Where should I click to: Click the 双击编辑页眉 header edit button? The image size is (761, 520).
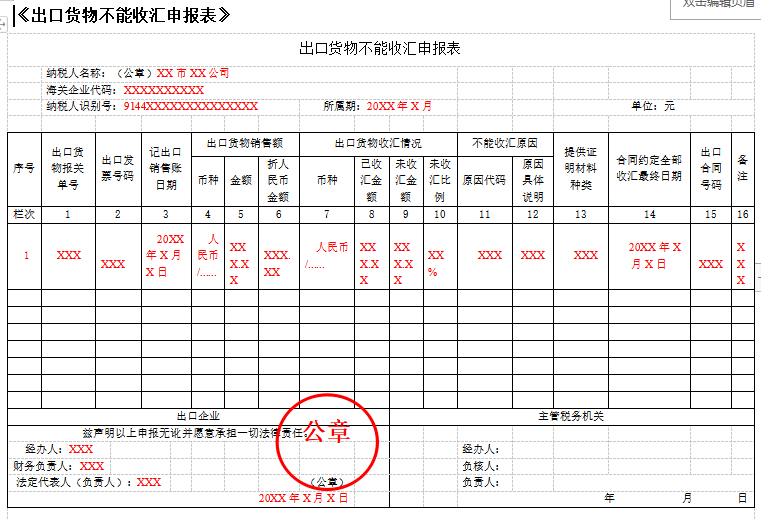point(717,5)
